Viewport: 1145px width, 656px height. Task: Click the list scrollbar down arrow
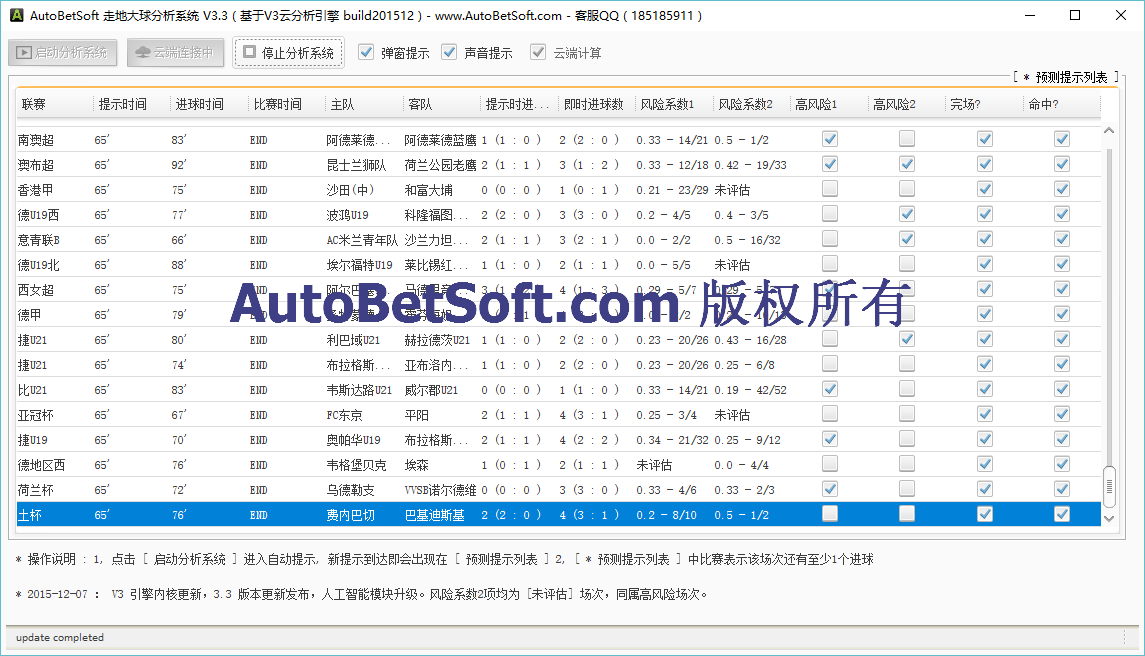tap(1108, 519)
